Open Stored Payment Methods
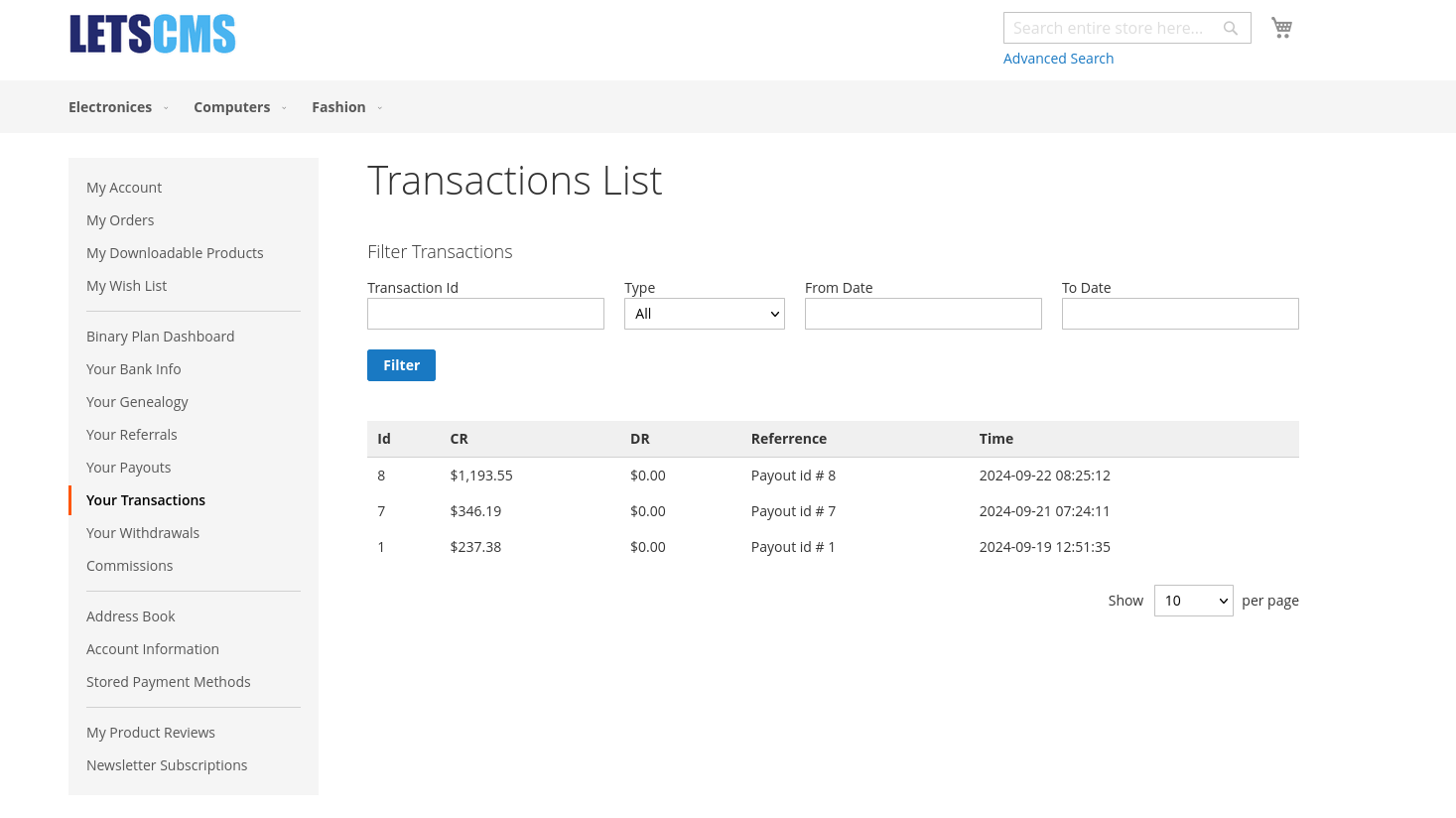The height and width of the screenshot is (818, 1456). coord(168,682)
